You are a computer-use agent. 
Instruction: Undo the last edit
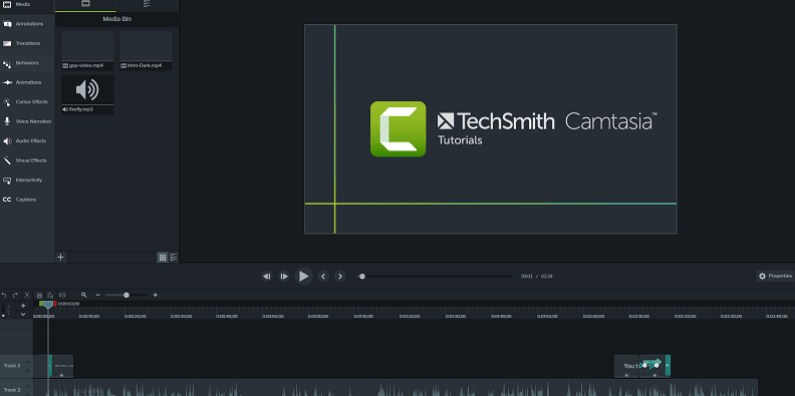coord(4,295)
